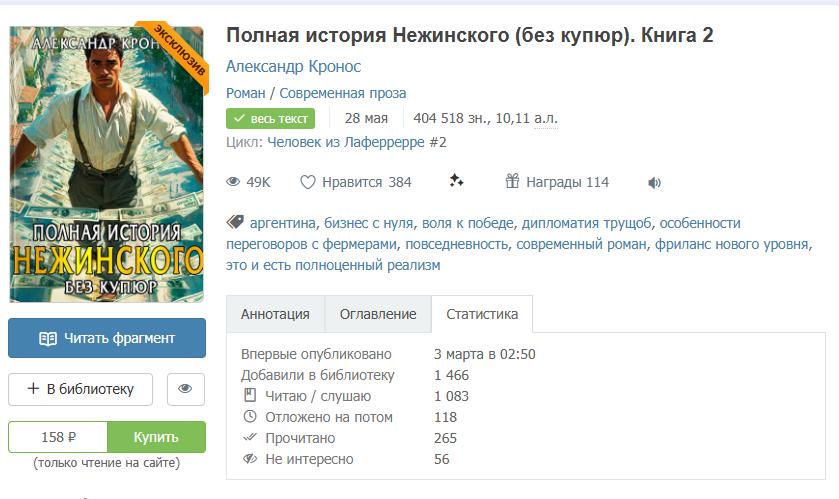839x499 pixels.
Task: Open author link Александр Кронос
Action: pos(293,66)
